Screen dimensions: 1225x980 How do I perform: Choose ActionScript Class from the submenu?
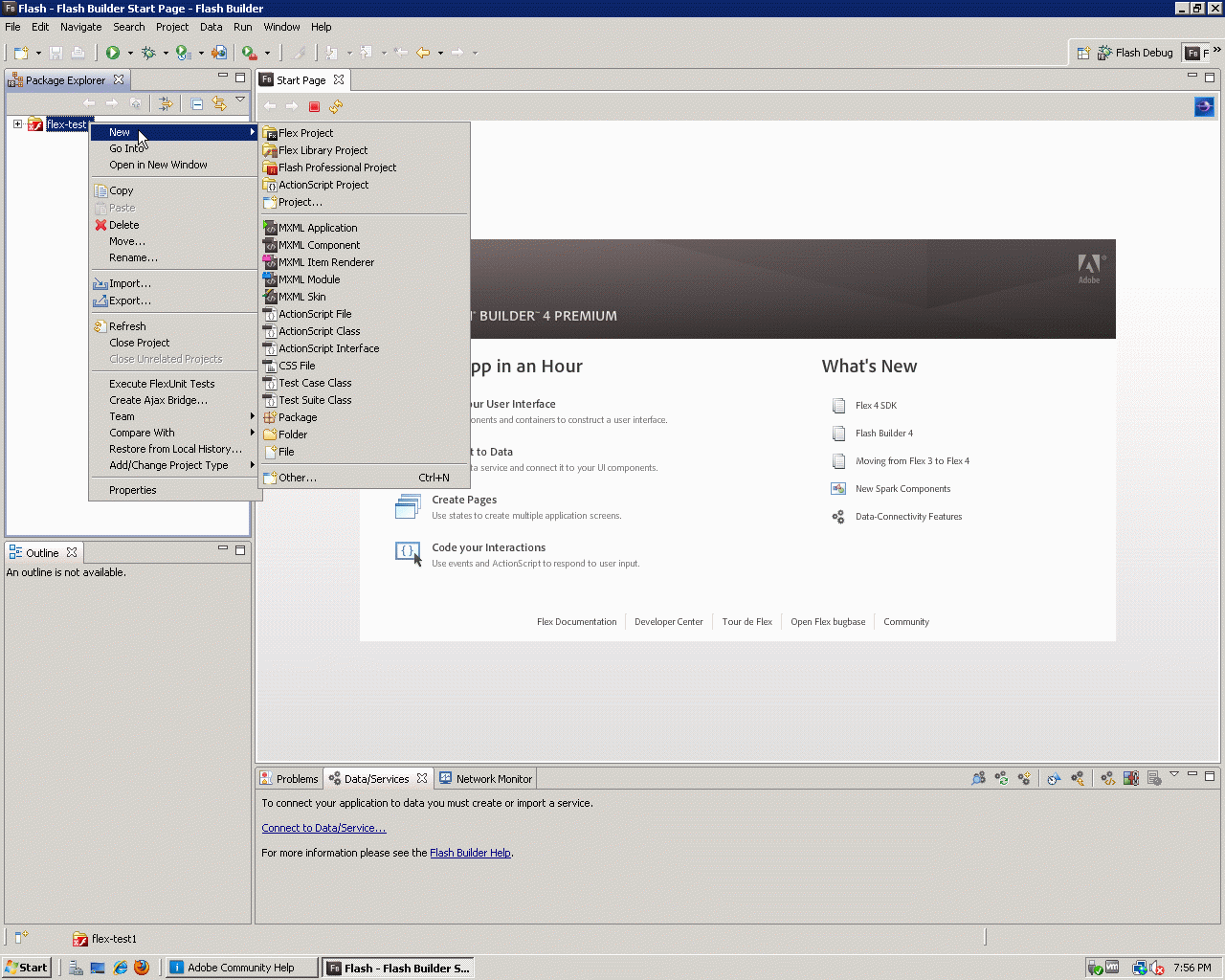(365, 331)
